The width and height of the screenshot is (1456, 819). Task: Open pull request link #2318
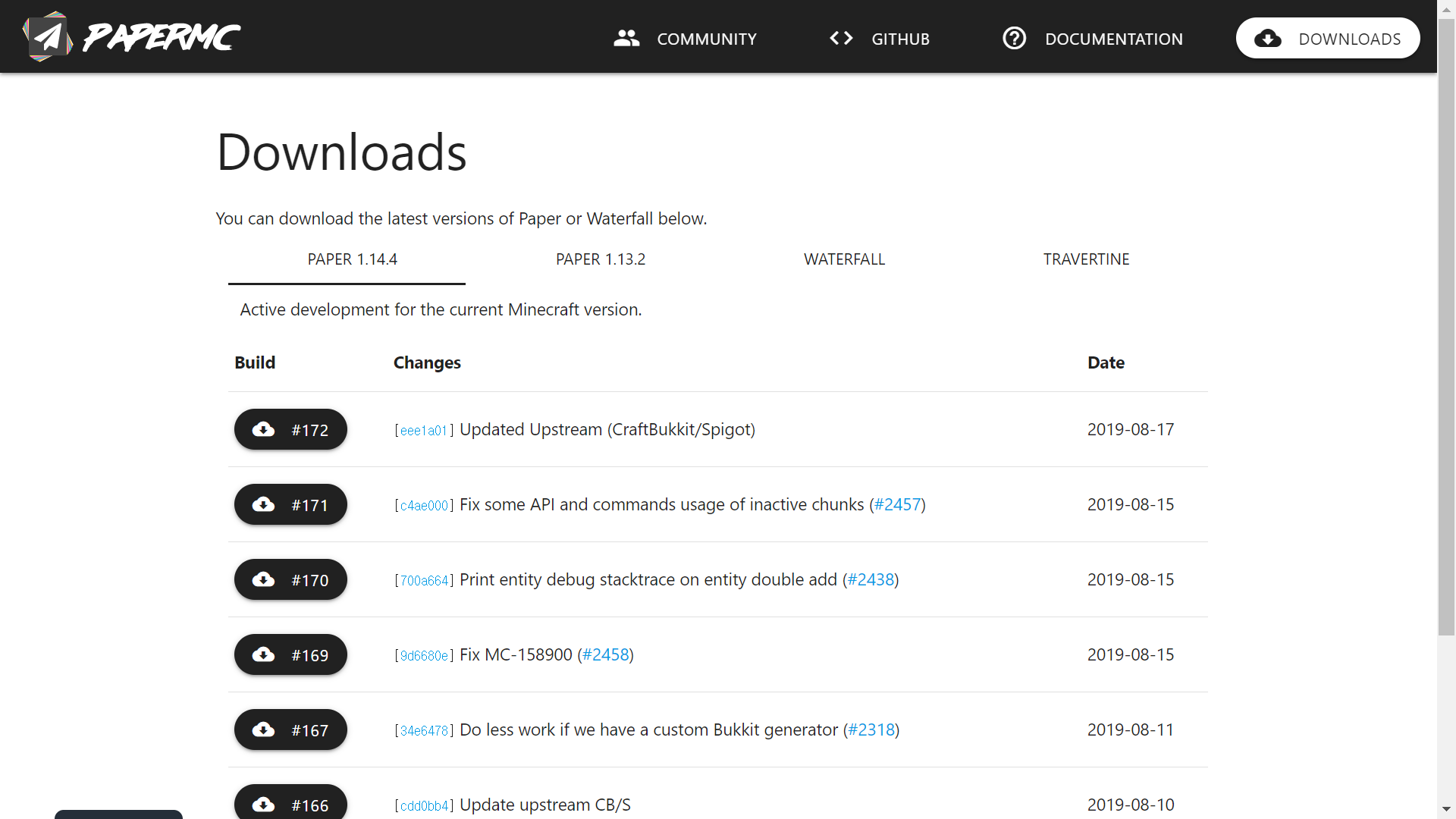[871, 730]
